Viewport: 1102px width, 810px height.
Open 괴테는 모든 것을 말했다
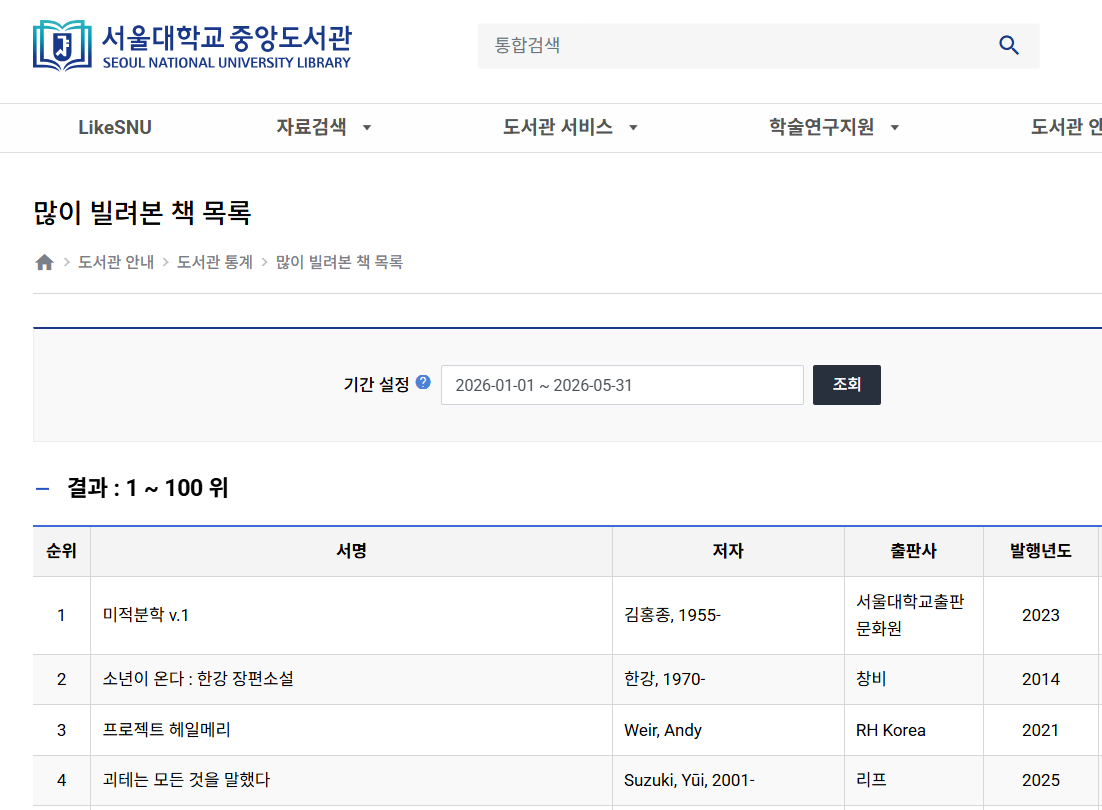186,780
